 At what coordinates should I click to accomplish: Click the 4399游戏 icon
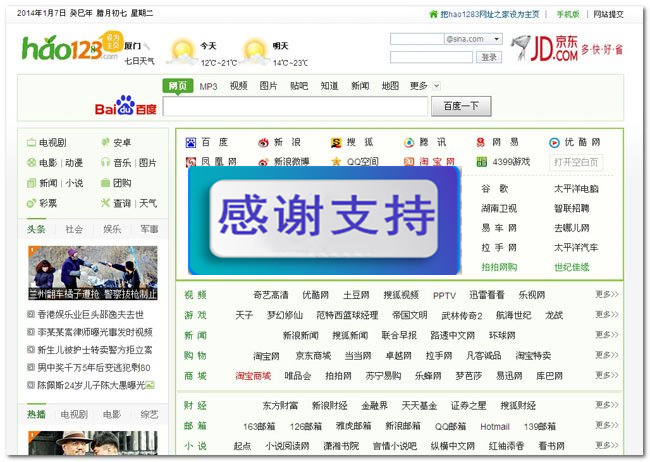click(x=482, y=162)
